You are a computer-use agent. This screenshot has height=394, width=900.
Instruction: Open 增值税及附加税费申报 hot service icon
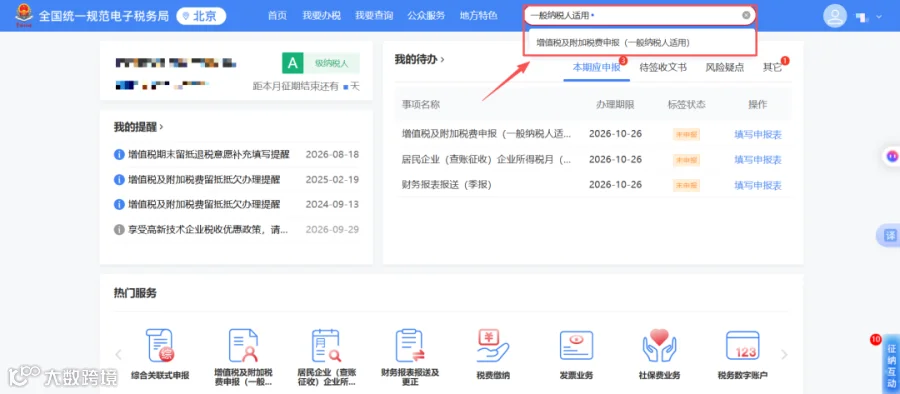(243, 346)
